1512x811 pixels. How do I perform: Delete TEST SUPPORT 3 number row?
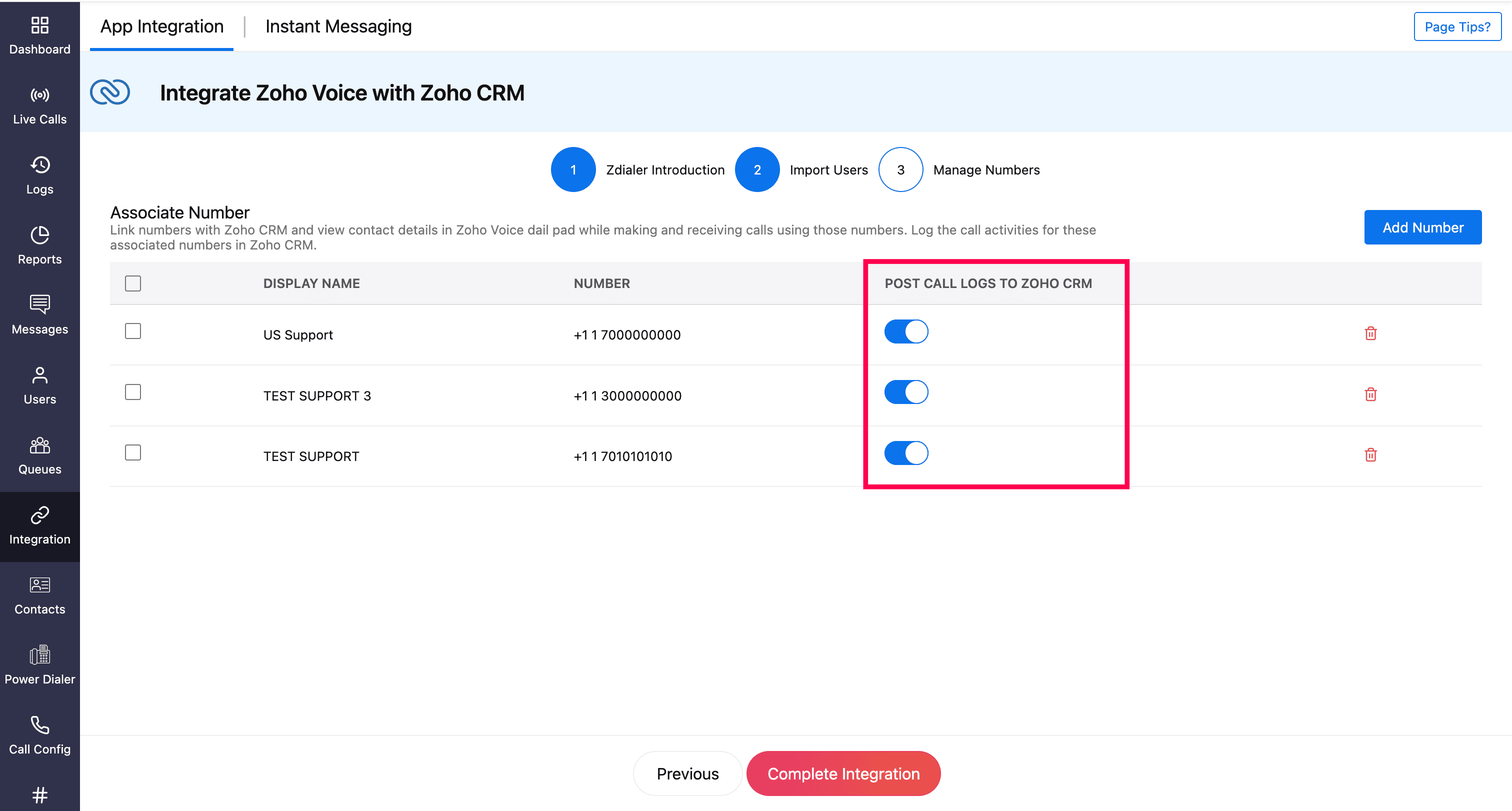(1370, 394)
